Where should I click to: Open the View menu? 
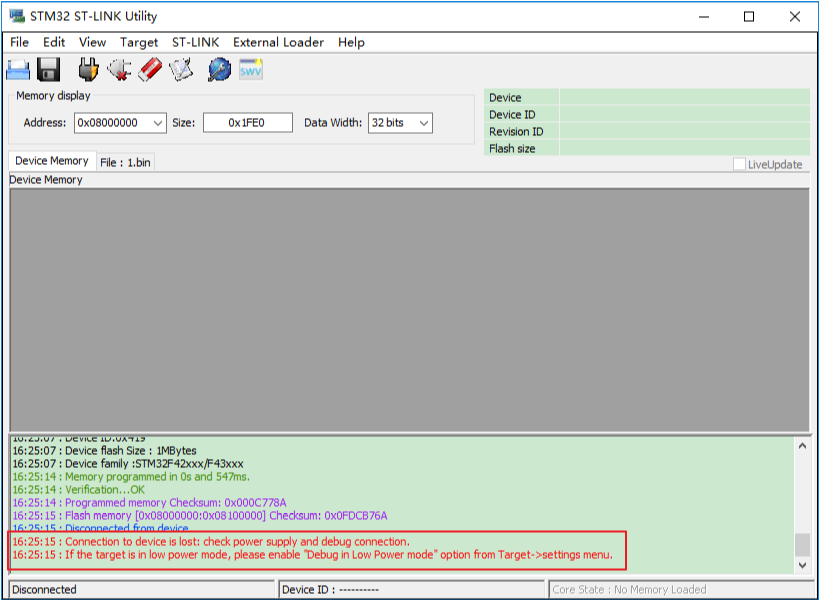click(92, 42)
